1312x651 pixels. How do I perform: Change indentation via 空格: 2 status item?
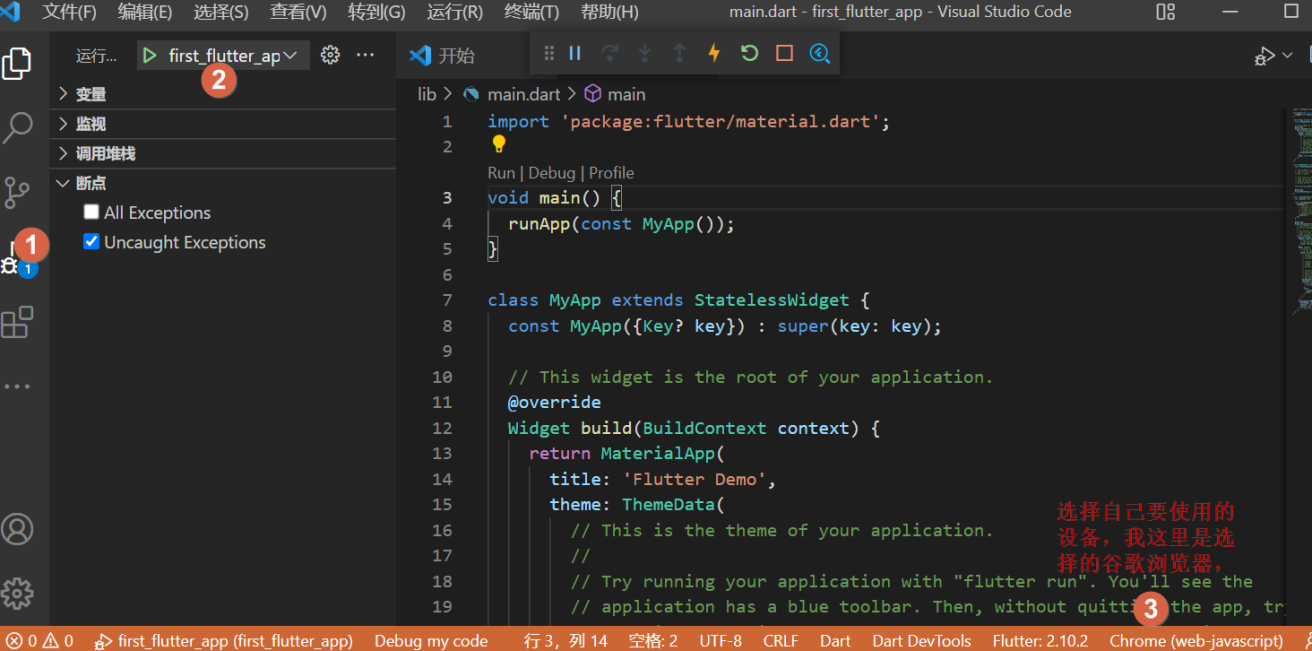point(653,641)
